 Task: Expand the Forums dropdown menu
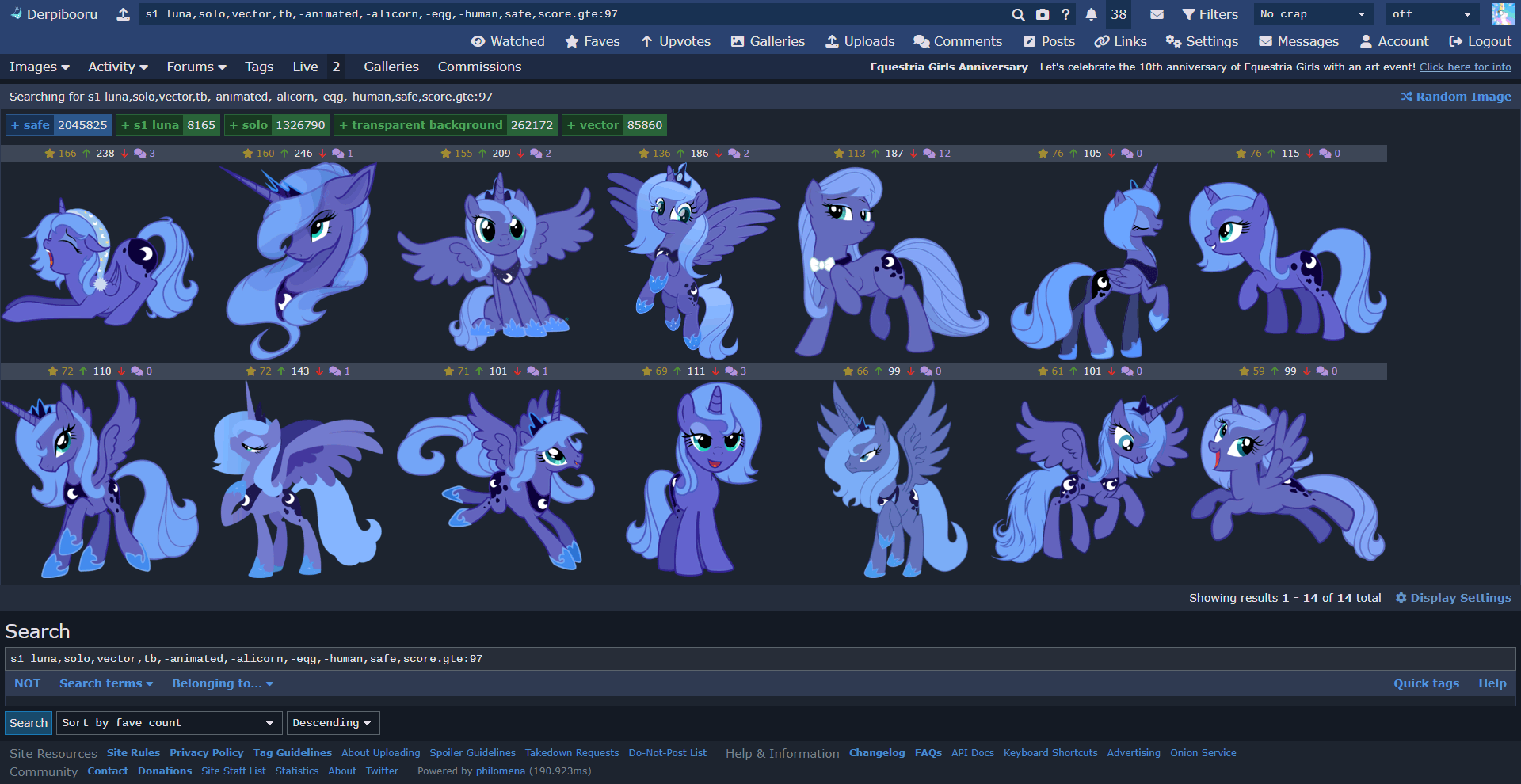coord(196,67)
